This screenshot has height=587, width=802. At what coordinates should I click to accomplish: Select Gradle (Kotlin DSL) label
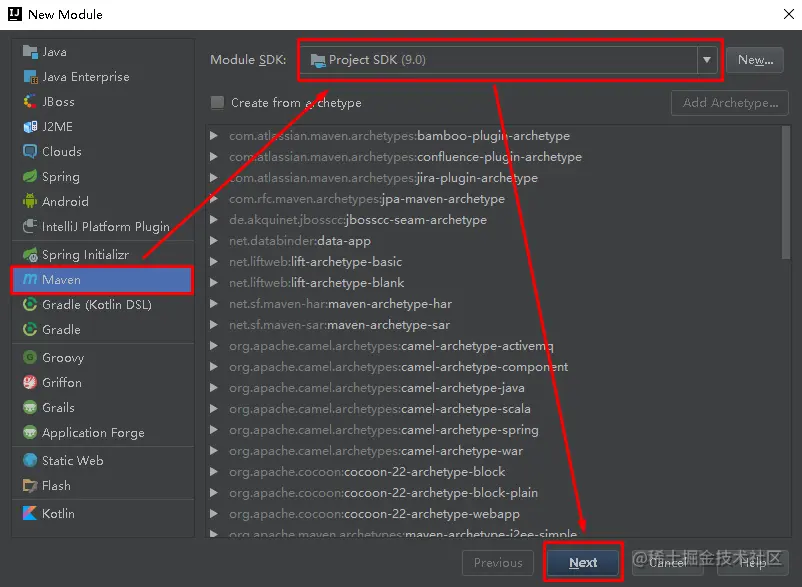[97, 305]
